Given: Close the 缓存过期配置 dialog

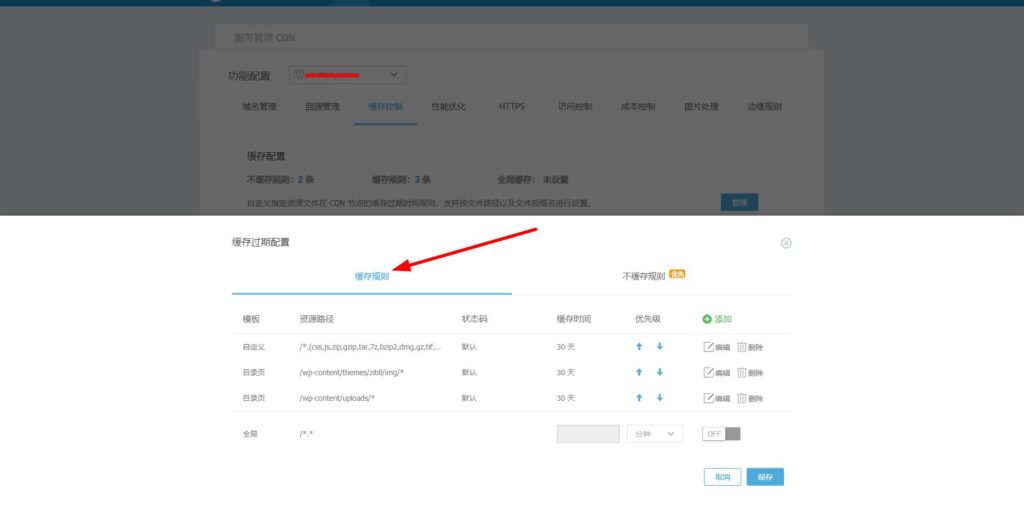Looking at the screenshot, I should click(786, 243).
